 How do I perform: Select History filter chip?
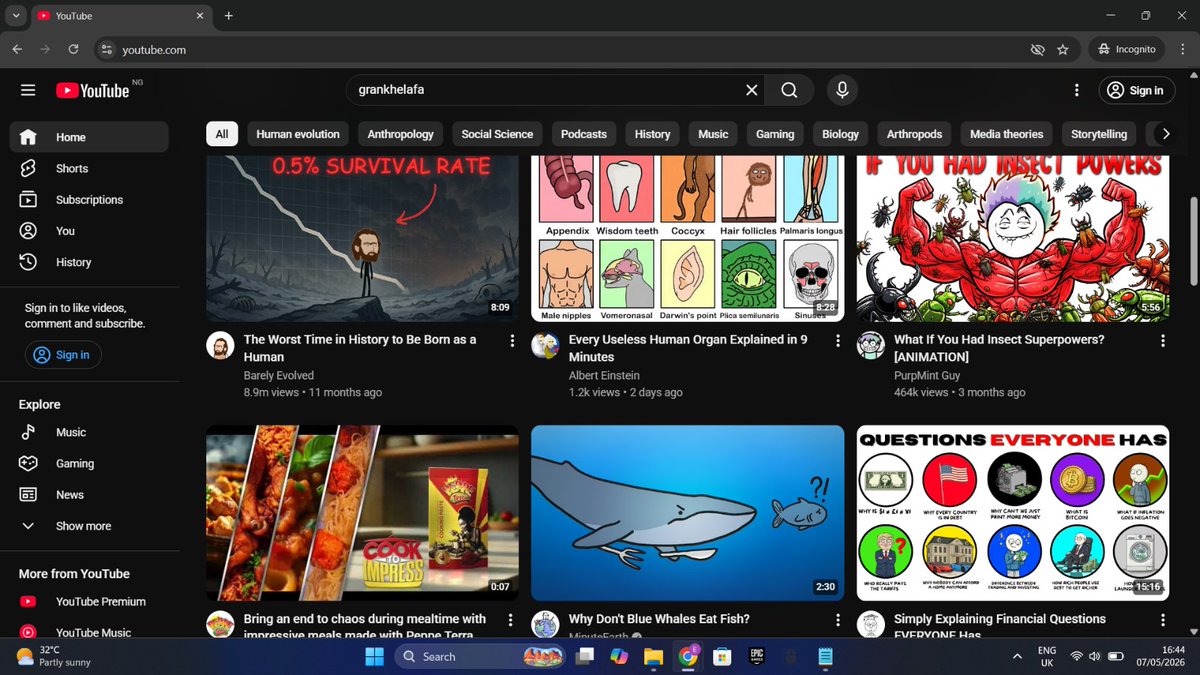[652, 134]
